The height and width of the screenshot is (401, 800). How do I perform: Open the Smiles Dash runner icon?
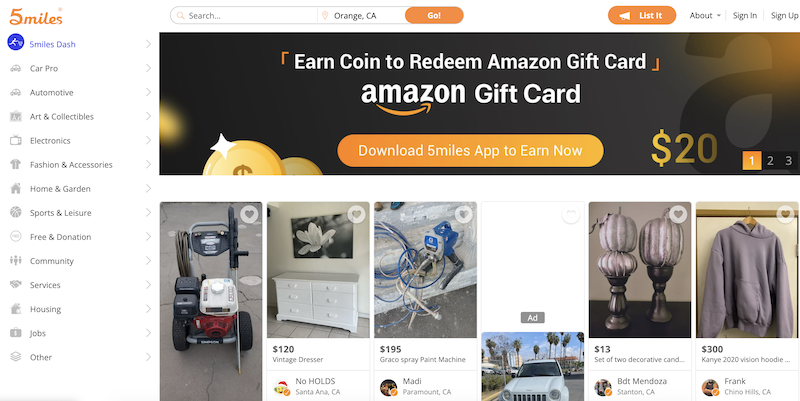16,42
